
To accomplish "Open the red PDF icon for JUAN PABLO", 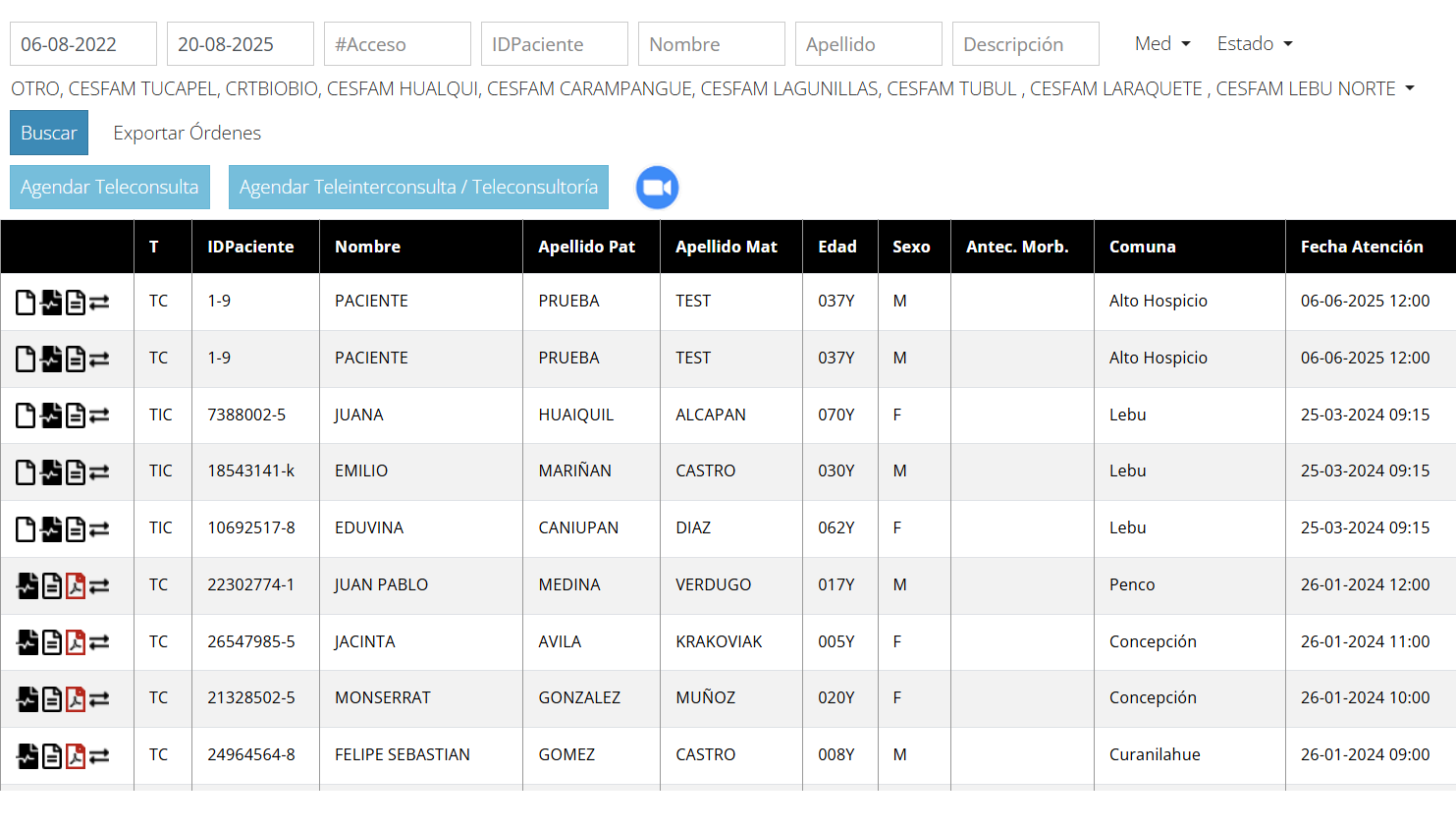I will [x=76, y=586].
